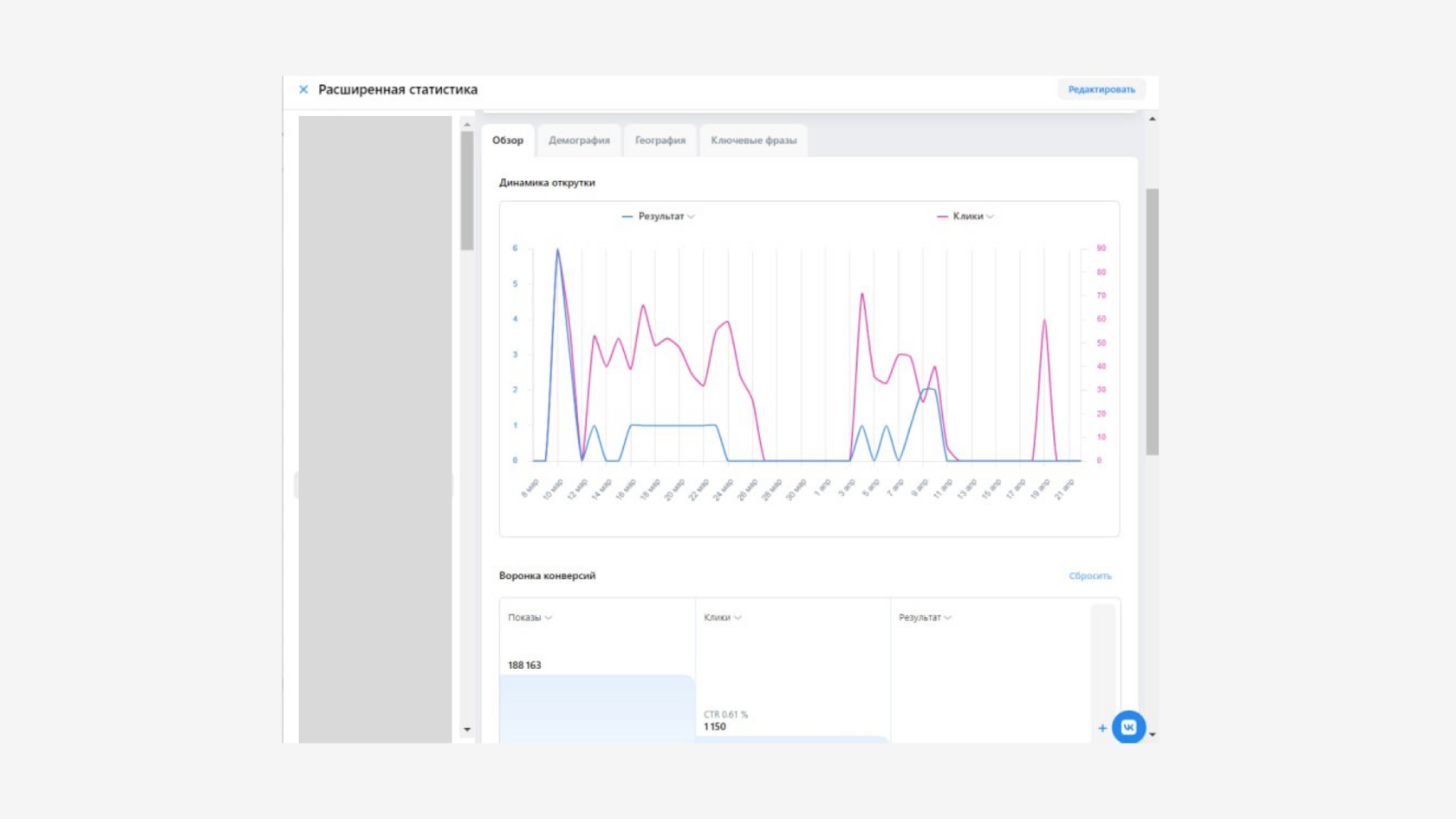Image resolution: width=1456 pixels, height=819 pixels.
Task: Click the right scrollbar down arrow
Action: click(x=1152, y=734)
